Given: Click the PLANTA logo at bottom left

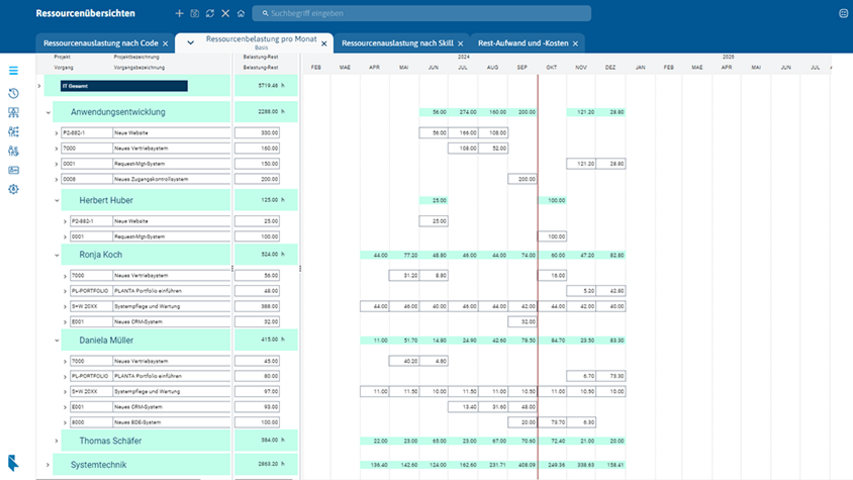Looking at the screenshot, I should click(x=12, y=462).
